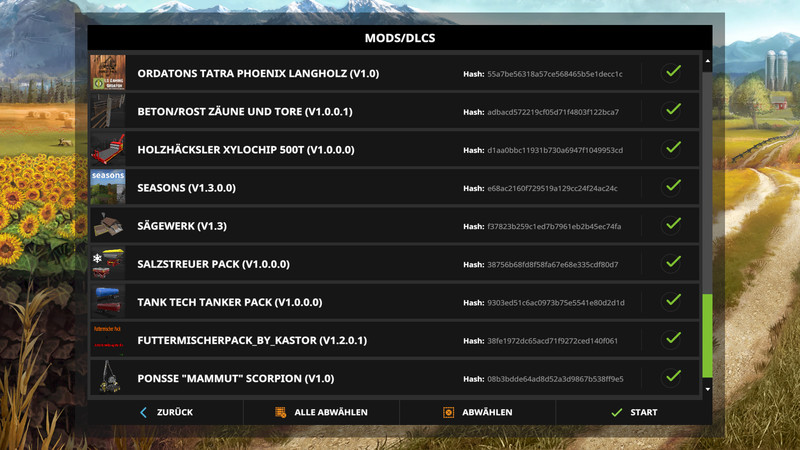Click the Abwählen button
Image resolution: width=800 pixels, height=450 pixels.
pyautogui.click(x=478, y=412)
